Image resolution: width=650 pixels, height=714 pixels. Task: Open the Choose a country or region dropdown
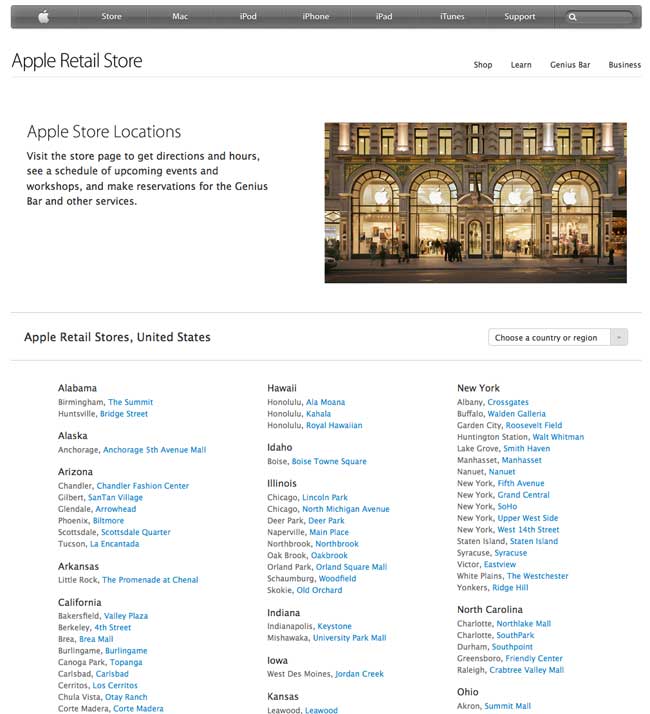point(558,337)
